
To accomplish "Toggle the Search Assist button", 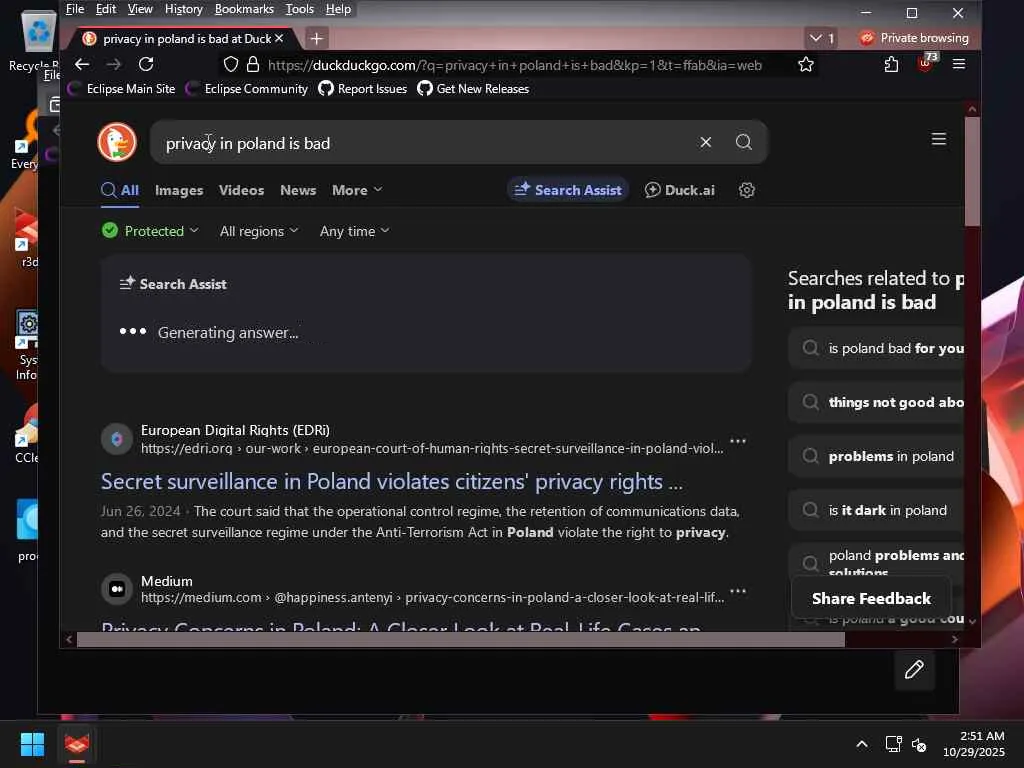I will point(568,190).
